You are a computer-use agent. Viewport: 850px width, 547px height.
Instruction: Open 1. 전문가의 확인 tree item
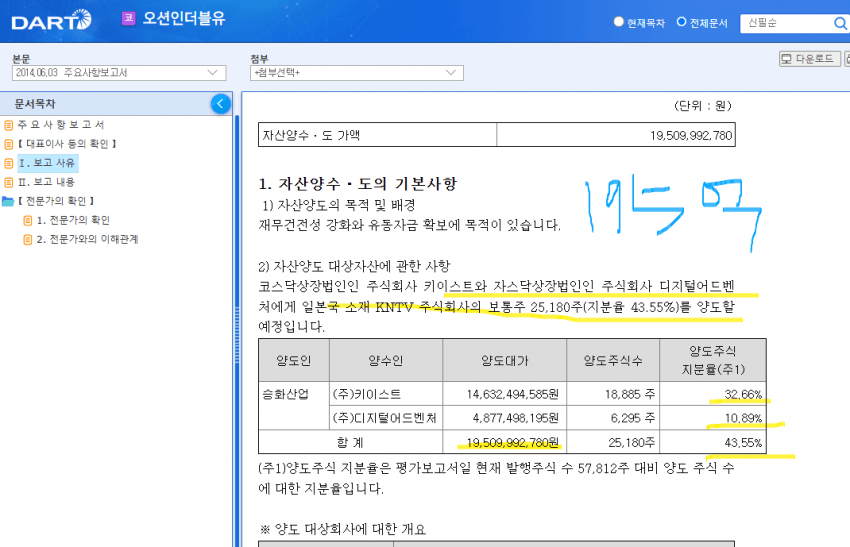[x=73, y=220]
